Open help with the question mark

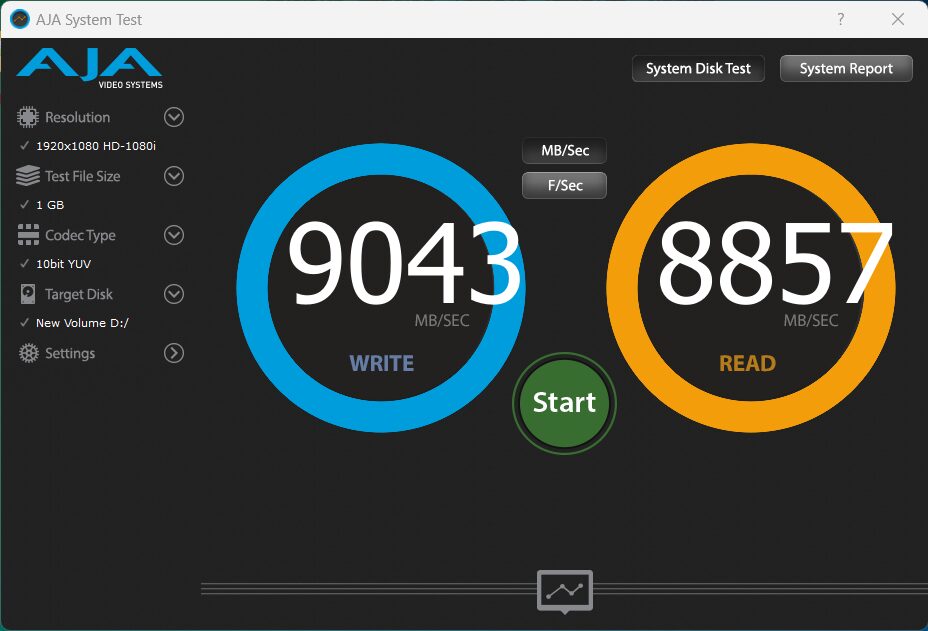pyautogui.click(x=840, y=20)
